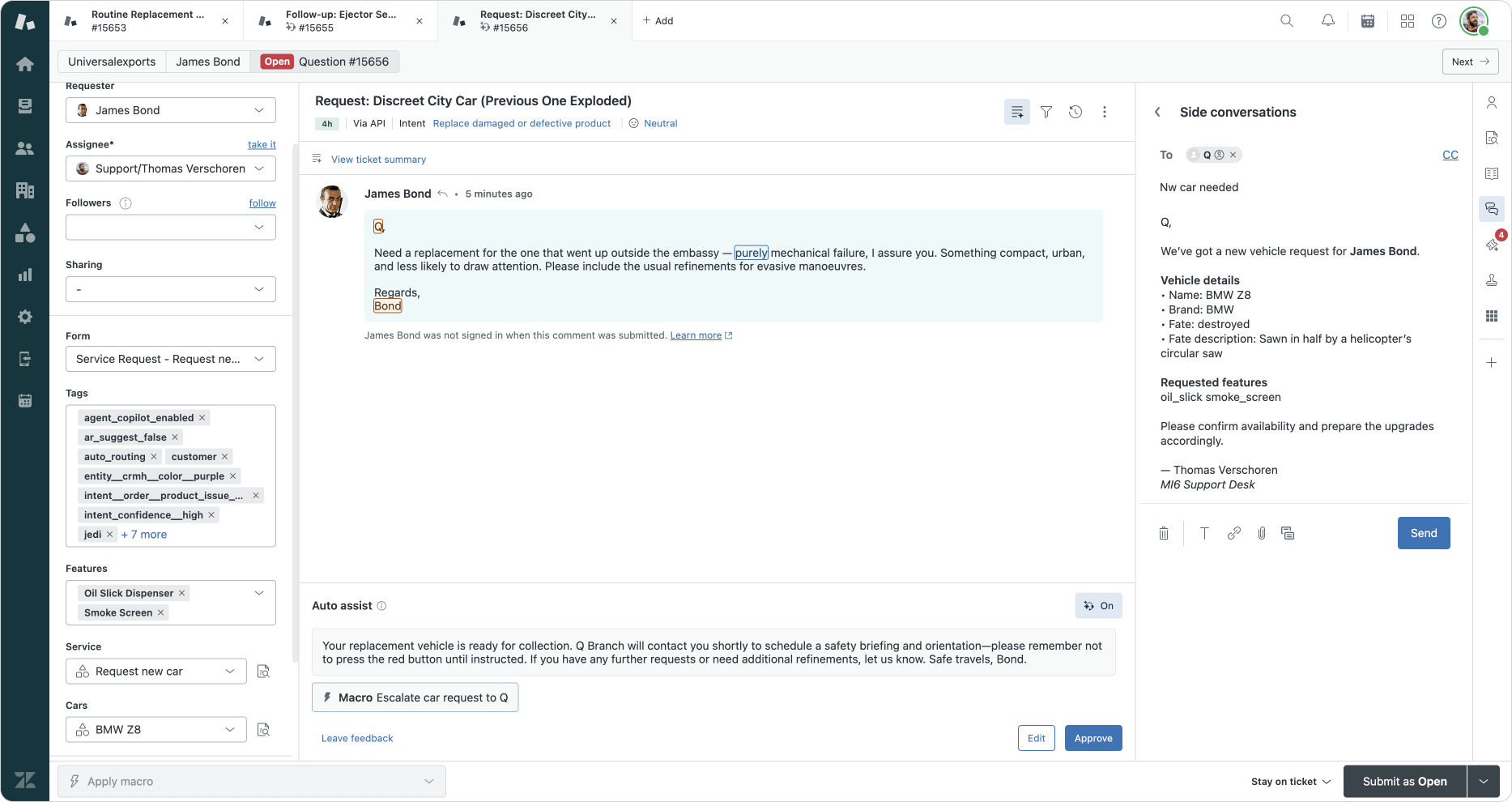This screenshot has height=802, width=1512.
Task: Click the attachment paperclip icon
Action: click(x=1261, y=533)
